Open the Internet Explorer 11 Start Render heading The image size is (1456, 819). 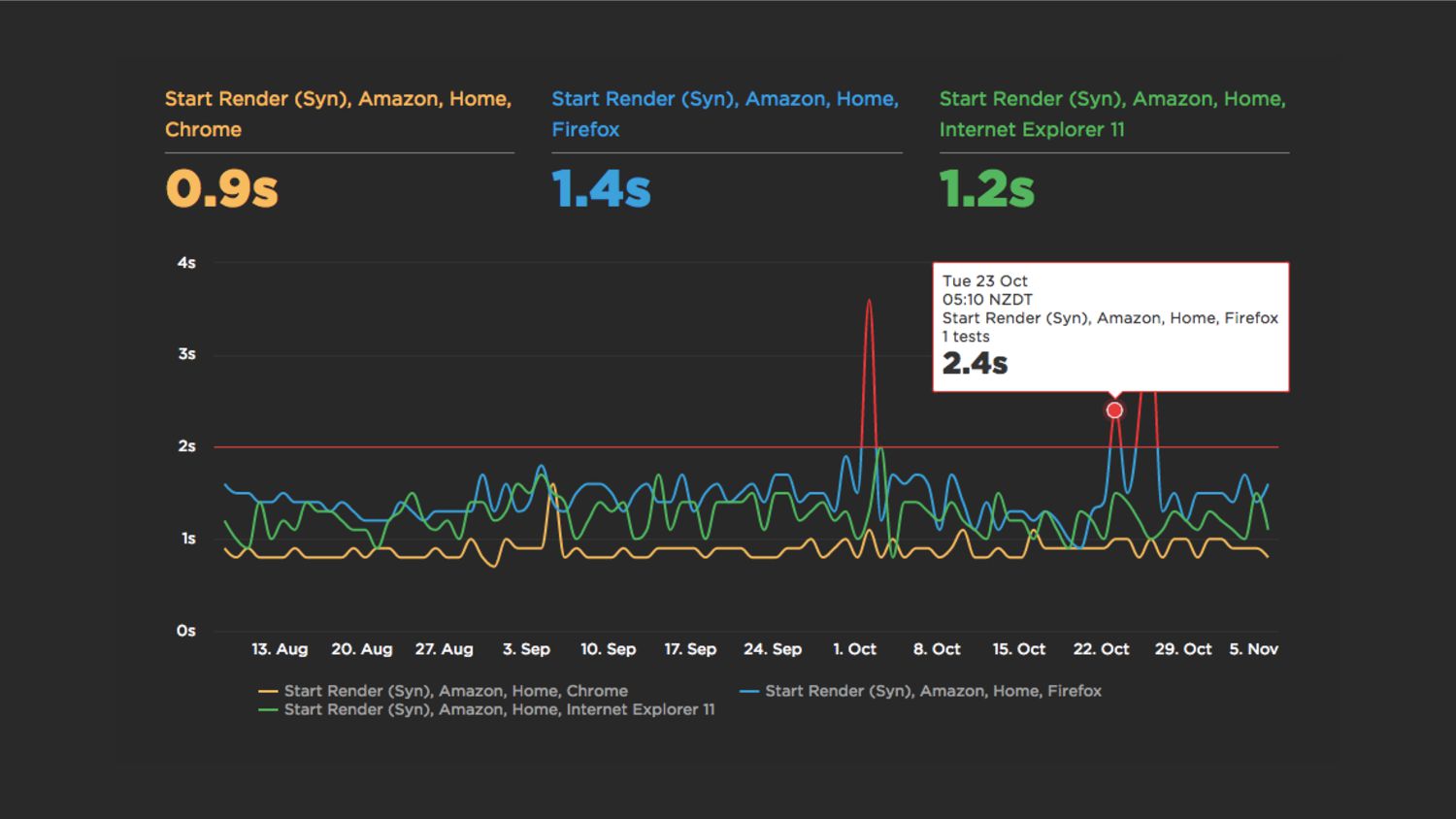[1112, 114]
